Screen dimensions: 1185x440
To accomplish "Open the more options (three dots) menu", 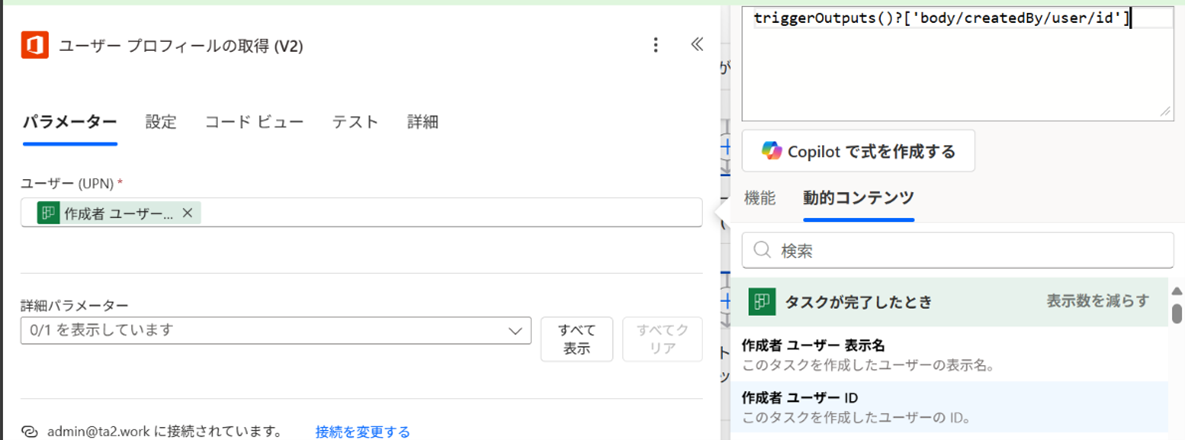I will pyautogui.click(x=656, y=45).
